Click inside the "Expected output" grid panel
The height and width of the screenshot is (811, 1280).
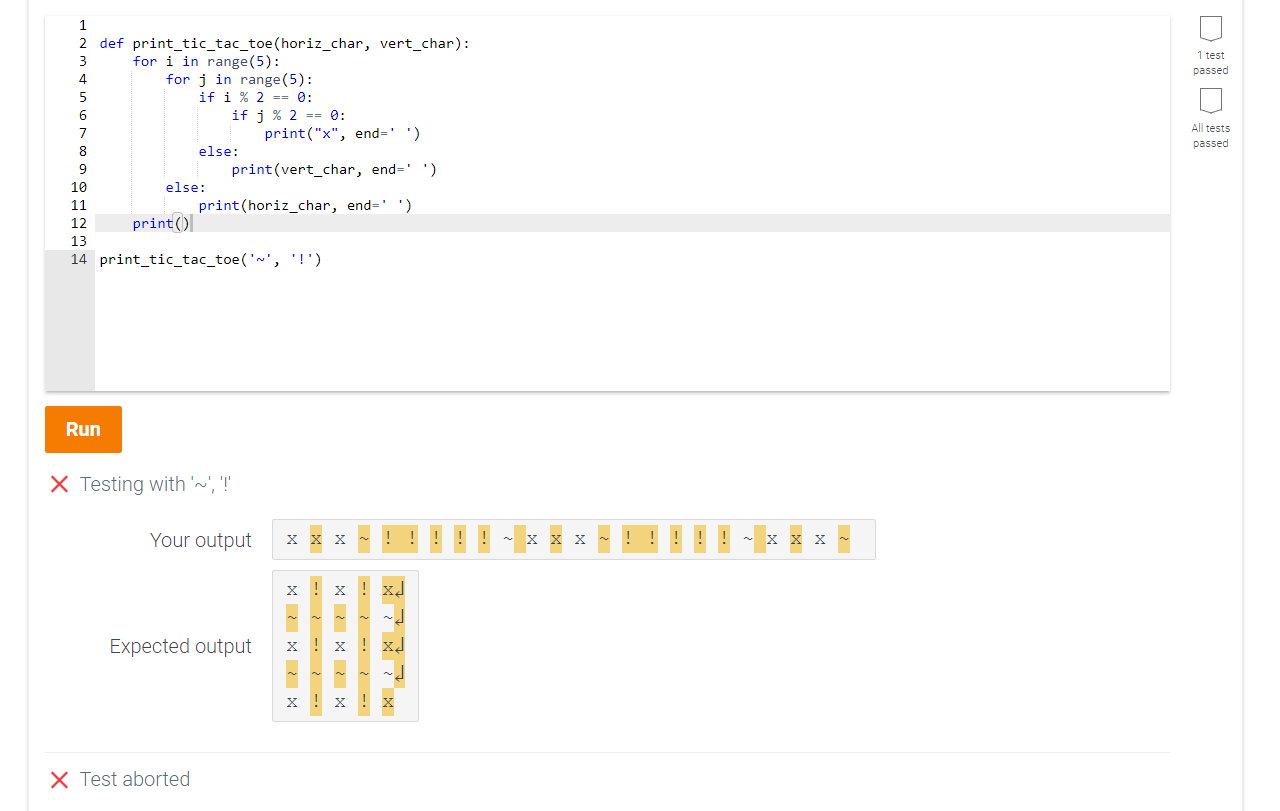pos(345,645)
